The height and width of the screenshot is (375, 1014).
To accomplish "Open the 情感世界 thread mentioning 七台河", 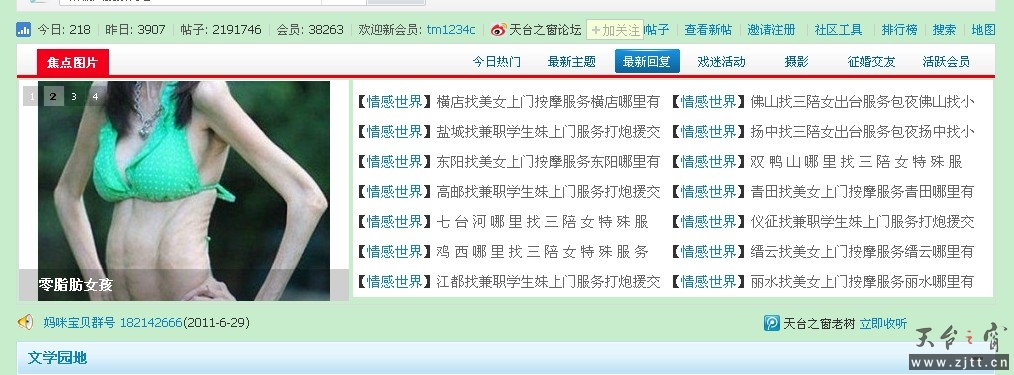I will click(x=543, y=222).
